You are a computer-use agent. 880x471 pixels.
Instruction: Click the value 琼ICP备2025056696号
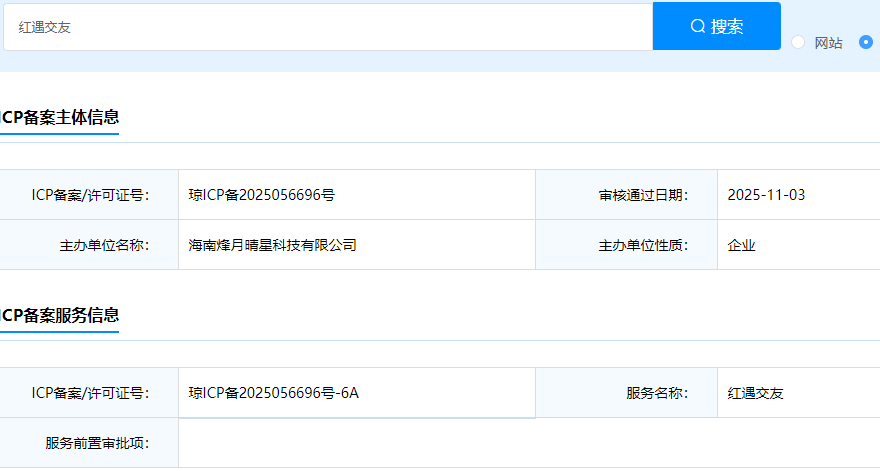[262, 195]
